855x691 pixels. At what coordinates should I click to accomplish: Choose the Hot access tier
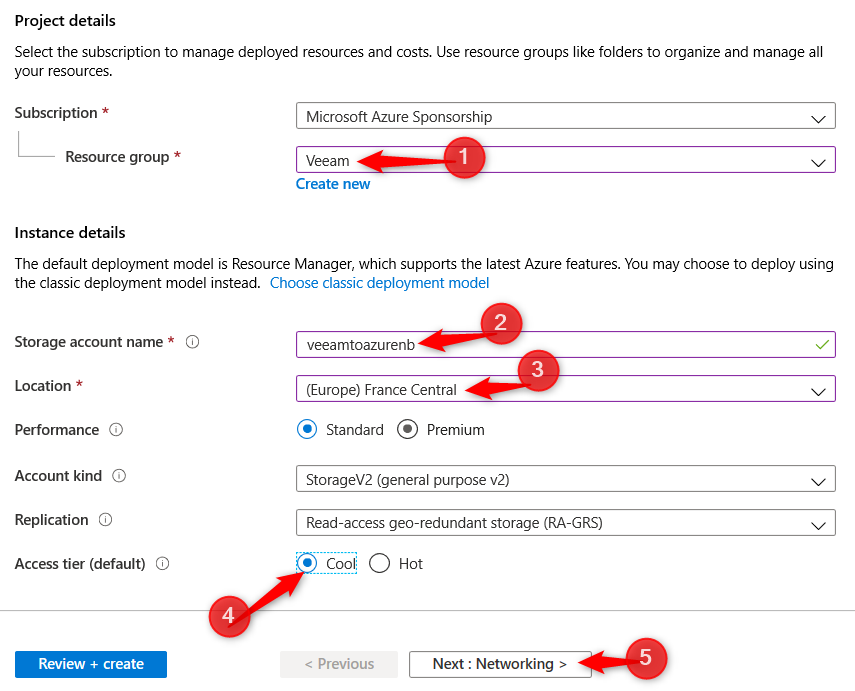click(379, 563)
